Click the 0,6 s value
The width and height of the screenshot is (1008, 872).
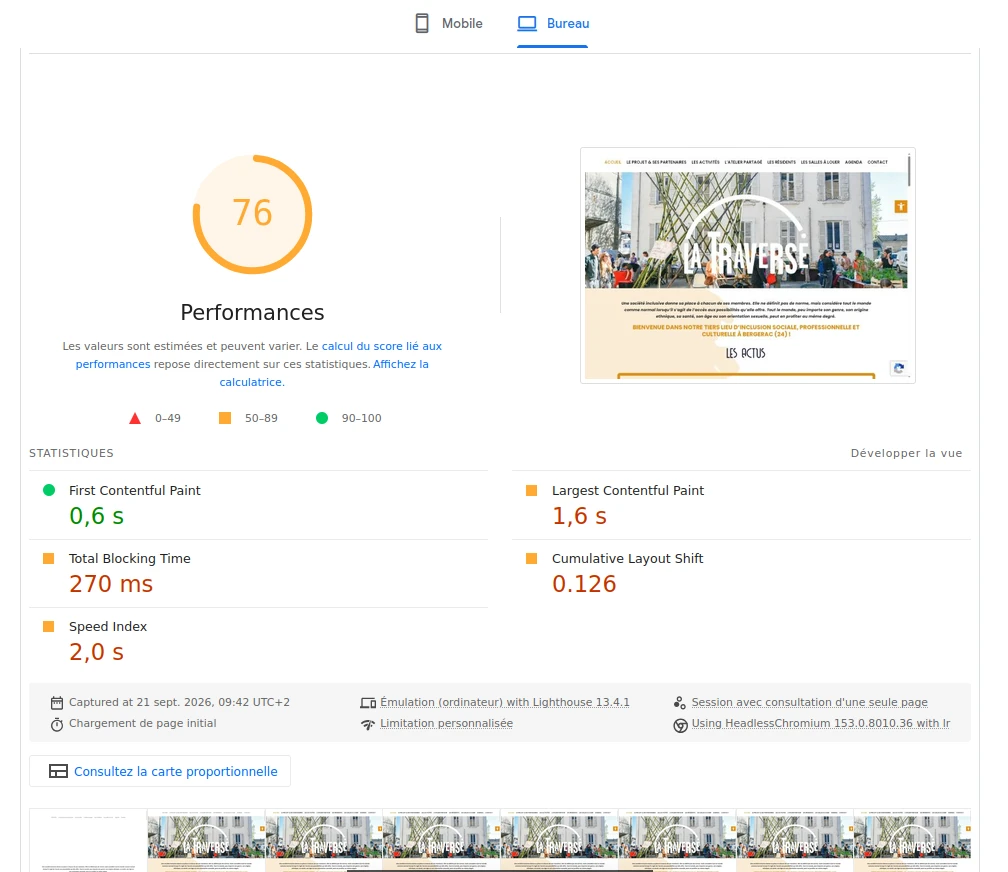pyautogui.click(x=96, y=516)
